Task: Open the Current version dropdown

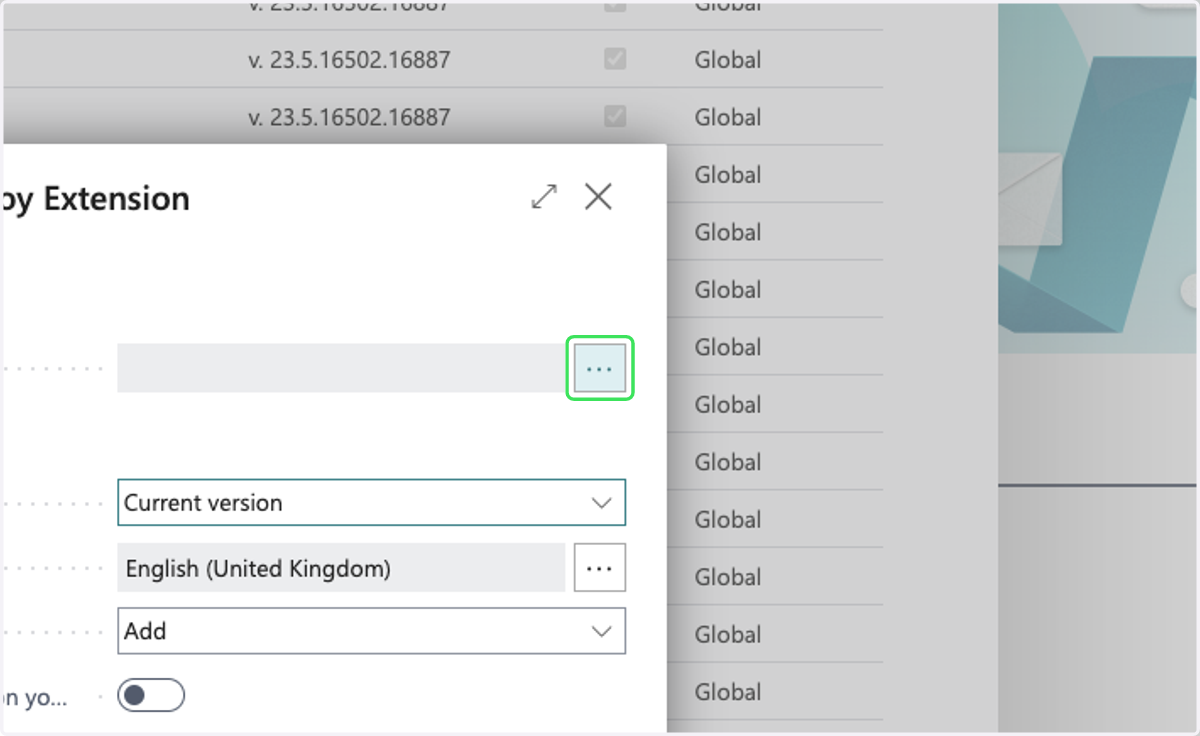Action: pos(372,503)
